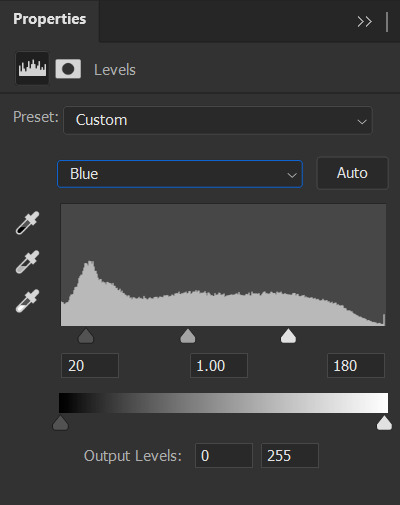Open the Preset dropdown showing Custom
Image resolution: width=400 pixels, height=505 pixels.
pyautogui.click(x=218, y=120)
